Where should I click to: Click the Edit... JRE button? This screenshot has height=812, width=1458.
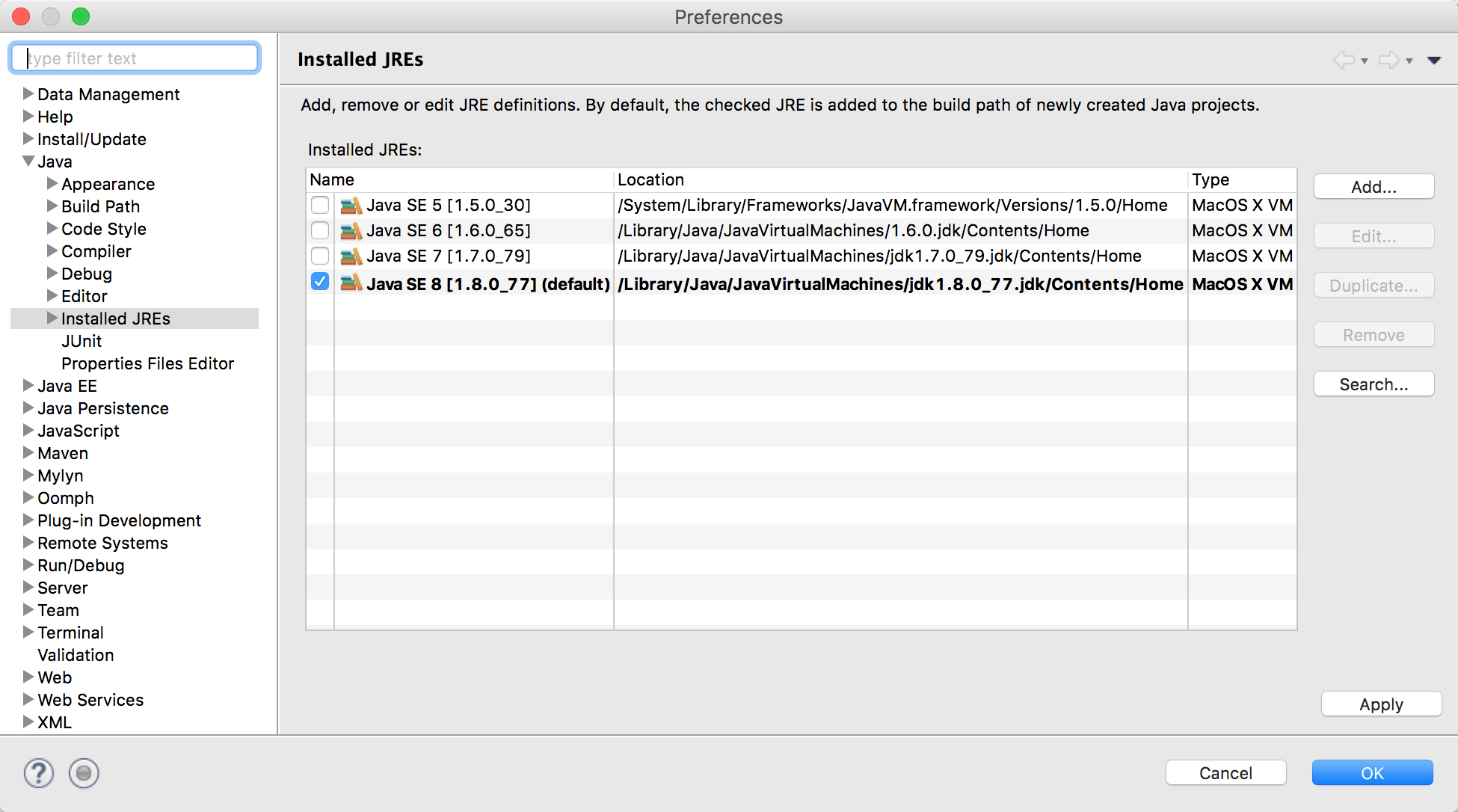coord(1374,236)
